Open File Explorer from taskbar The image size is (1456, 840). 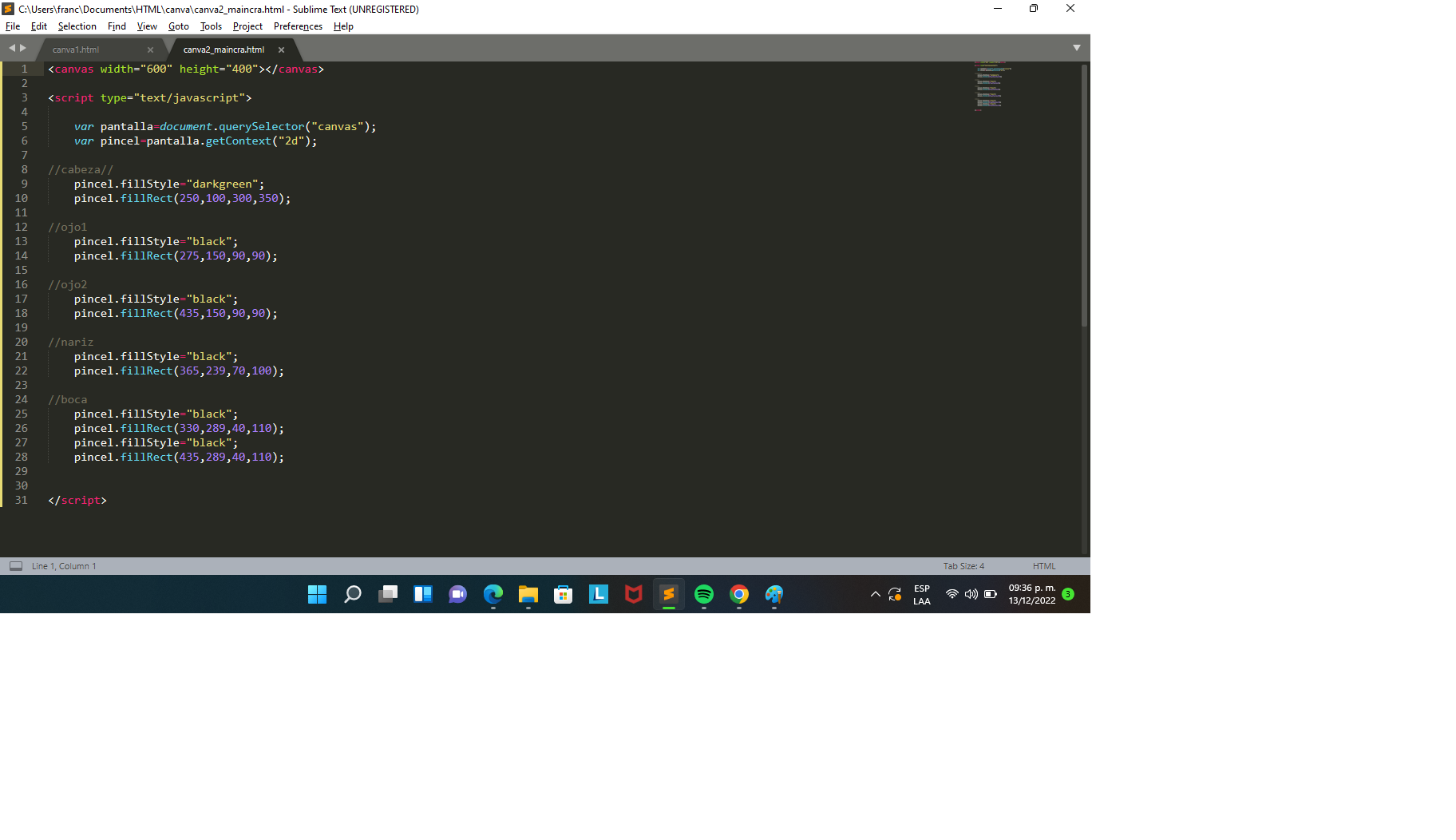tap(528, 594)
